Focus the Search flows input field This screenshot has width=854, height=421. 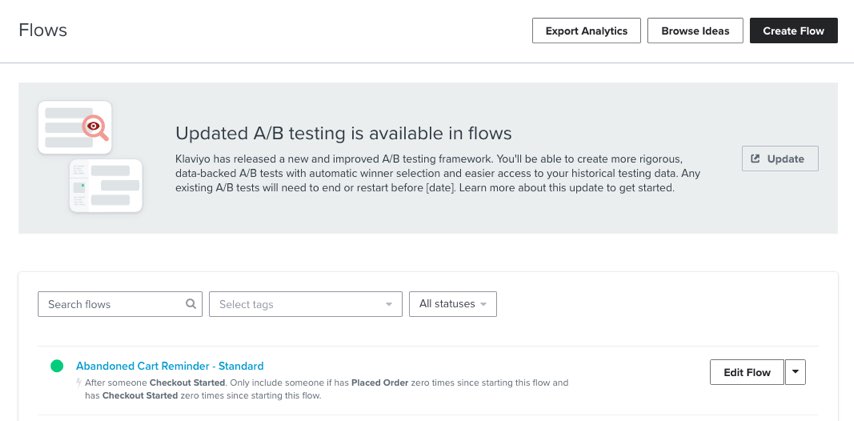click(110, 304)
